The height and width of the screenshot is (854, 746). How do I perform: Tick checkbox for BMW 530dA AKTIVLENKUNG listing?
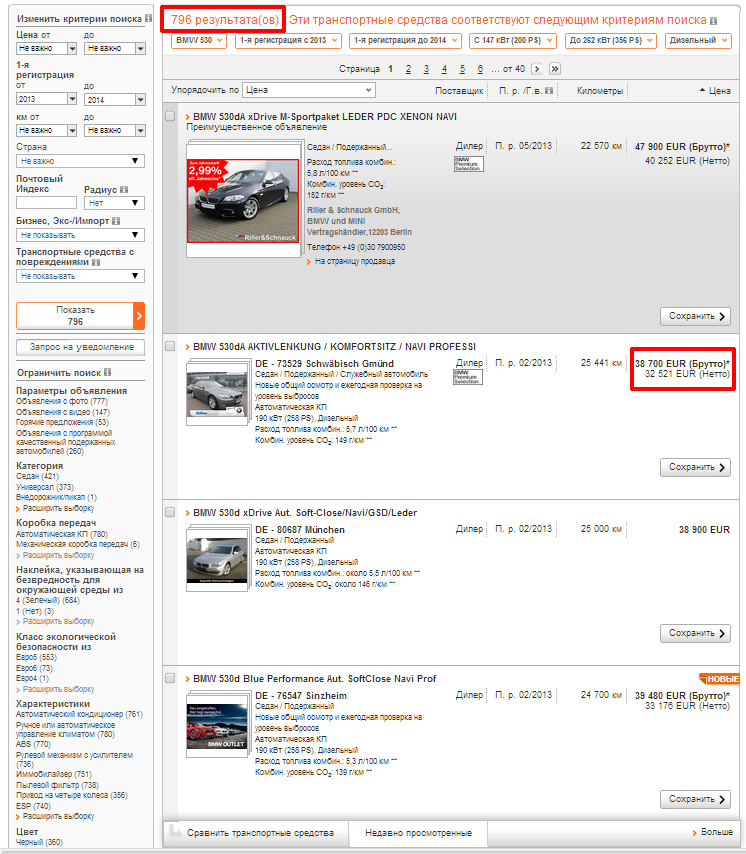click(x=170, y=346)
